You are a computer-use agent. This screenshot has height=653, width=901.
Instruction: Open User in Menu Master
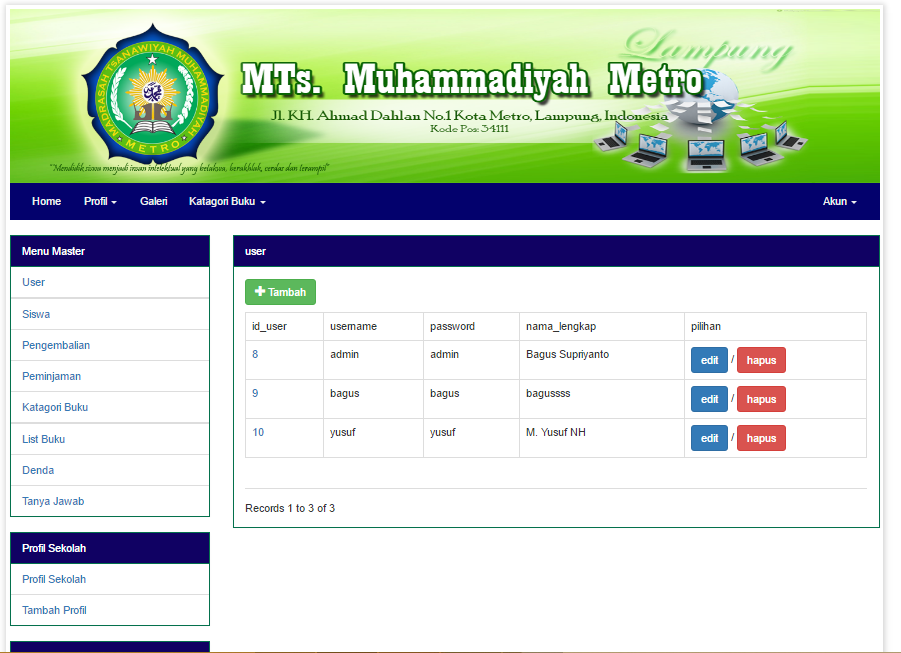point(110,282)
